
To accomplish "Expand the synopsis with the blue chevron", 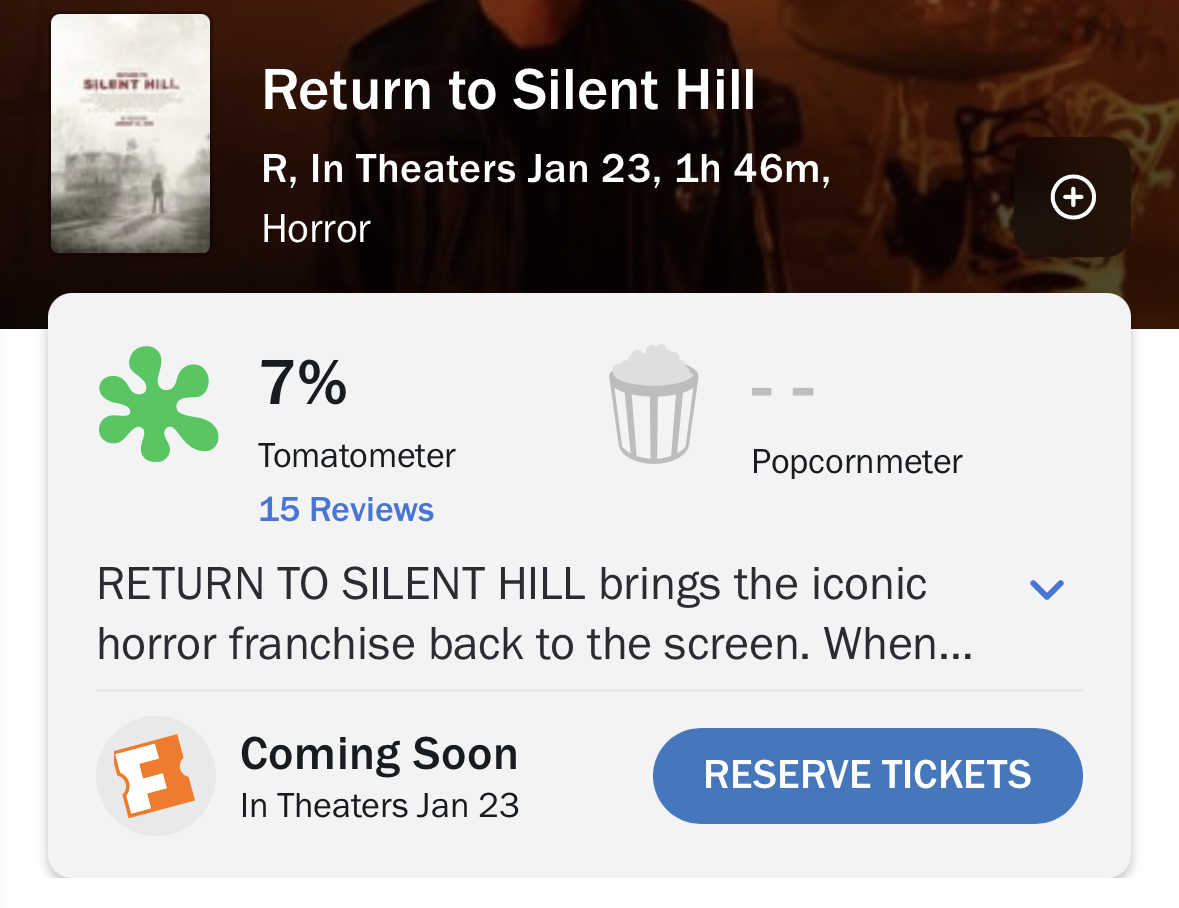I will tap(1046, 589).
